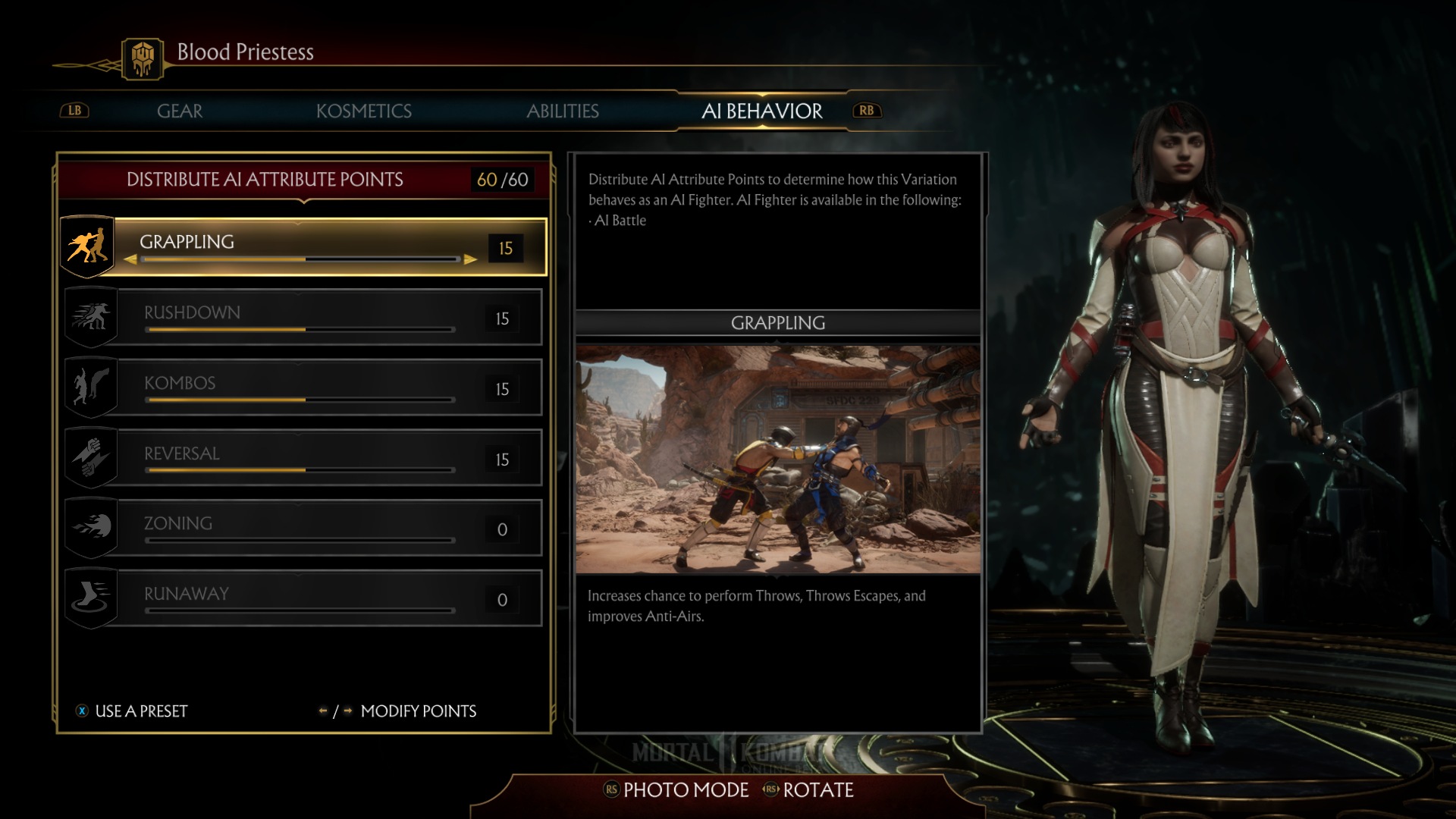Screen dimensions: 1456x819
Task: Click Photo Mode at the bottom
Action: [676, 790]
